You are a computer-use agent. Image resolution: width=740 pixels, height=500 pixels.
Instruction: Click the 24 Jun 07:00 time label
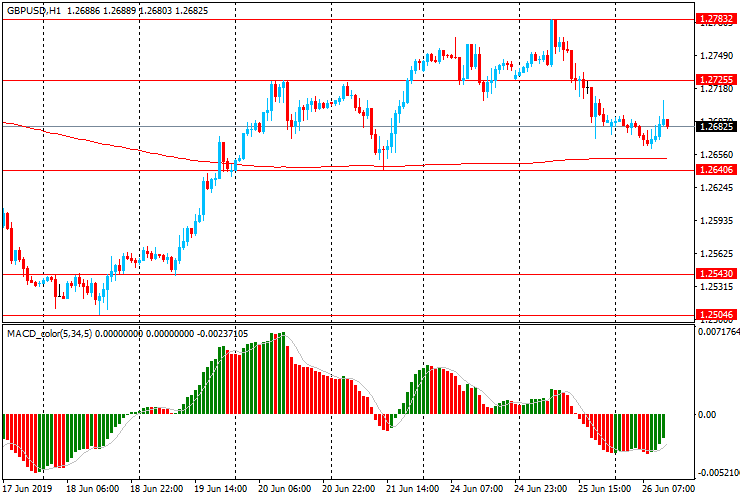[477, 488]
